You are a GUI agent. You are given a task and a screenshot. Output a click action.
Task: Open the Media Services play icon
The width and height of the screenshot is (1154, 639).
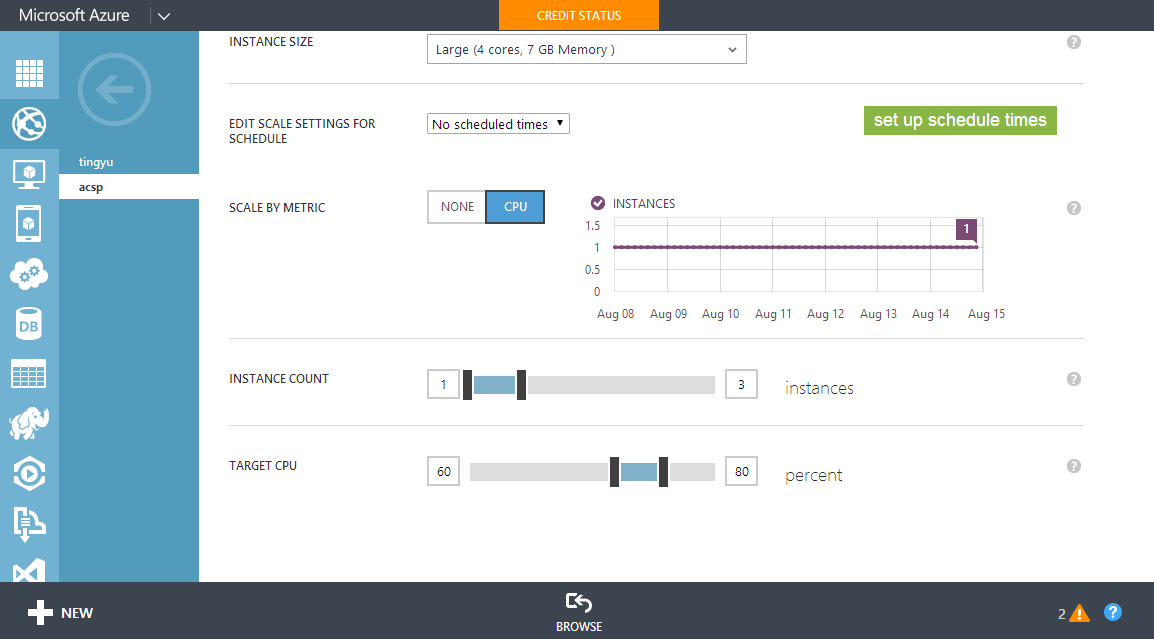tap(29, 473)
